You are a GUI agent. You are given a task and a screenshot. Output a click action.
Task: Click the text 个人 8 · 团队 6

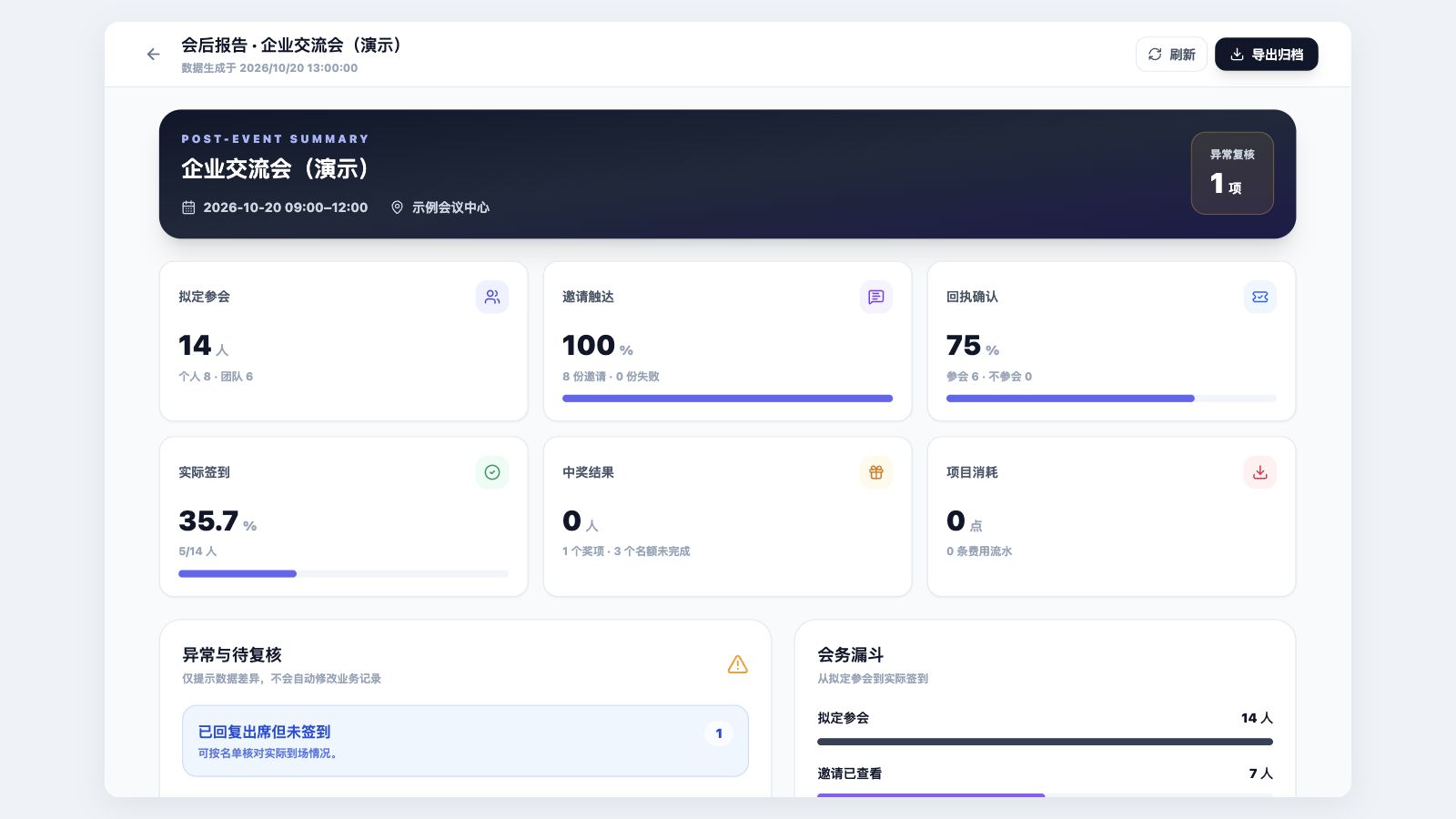pos(216,377)
